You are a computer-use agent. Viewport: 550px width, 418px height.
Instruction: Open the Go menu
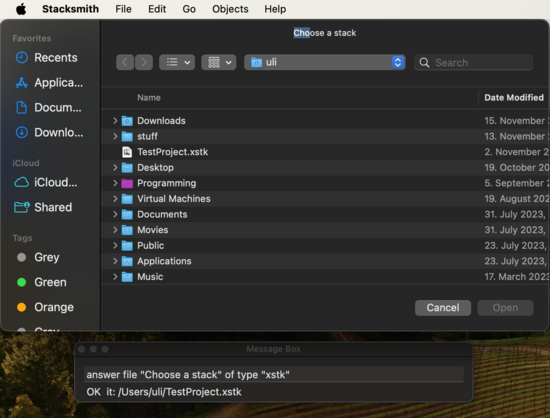189,9
